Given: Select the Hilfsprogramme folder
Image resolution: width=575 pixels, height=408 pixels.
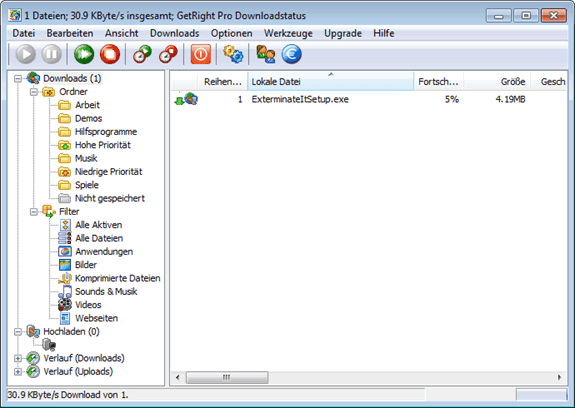Looking at the screenshot, I should (x=106, y=132).
